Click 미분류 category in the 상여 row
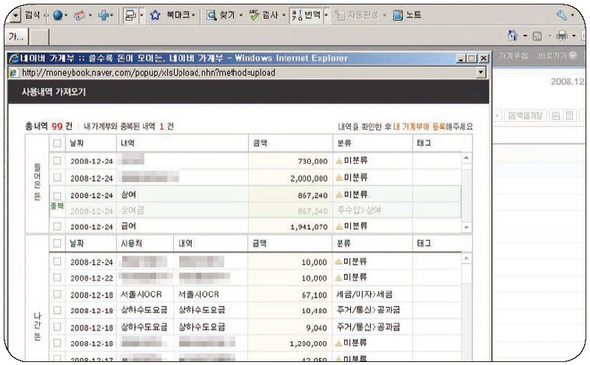This screenshot has height=365, width=590. pos(356,195)
